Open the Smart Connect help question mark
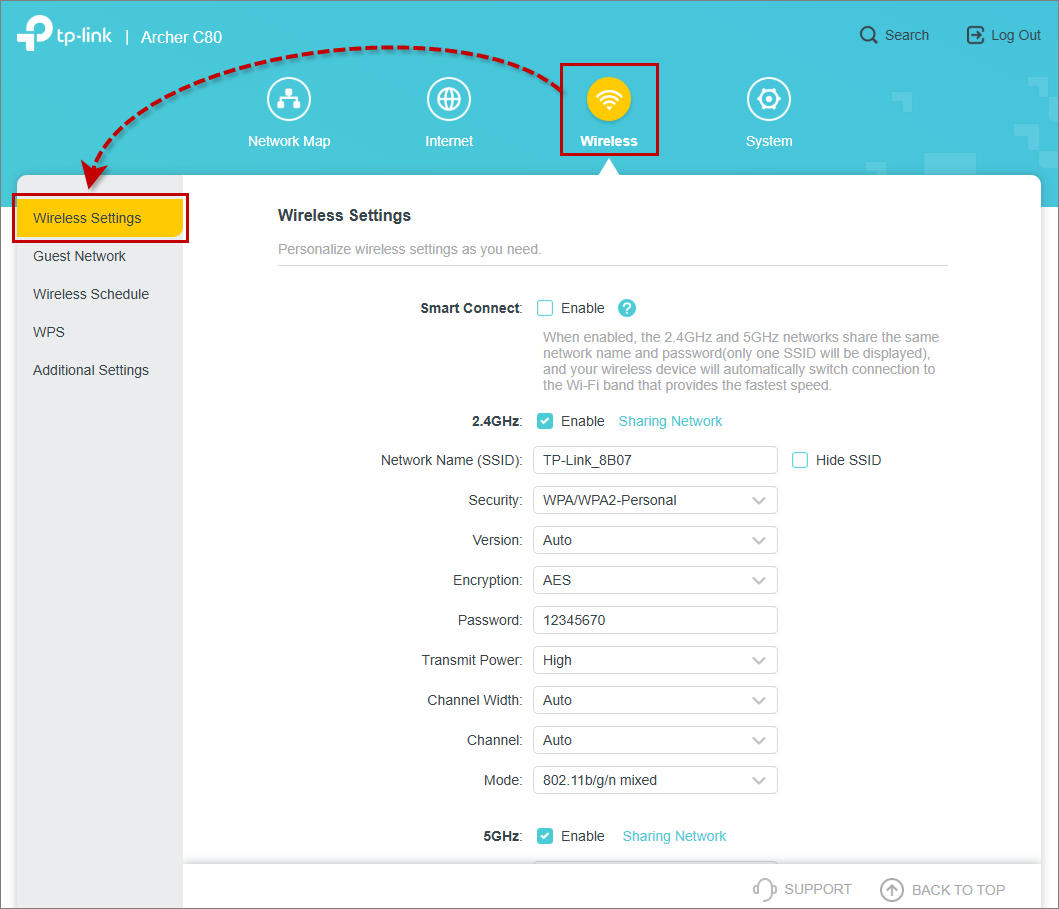The width and height of the screenshot is (1059, 909). [626, 308]
